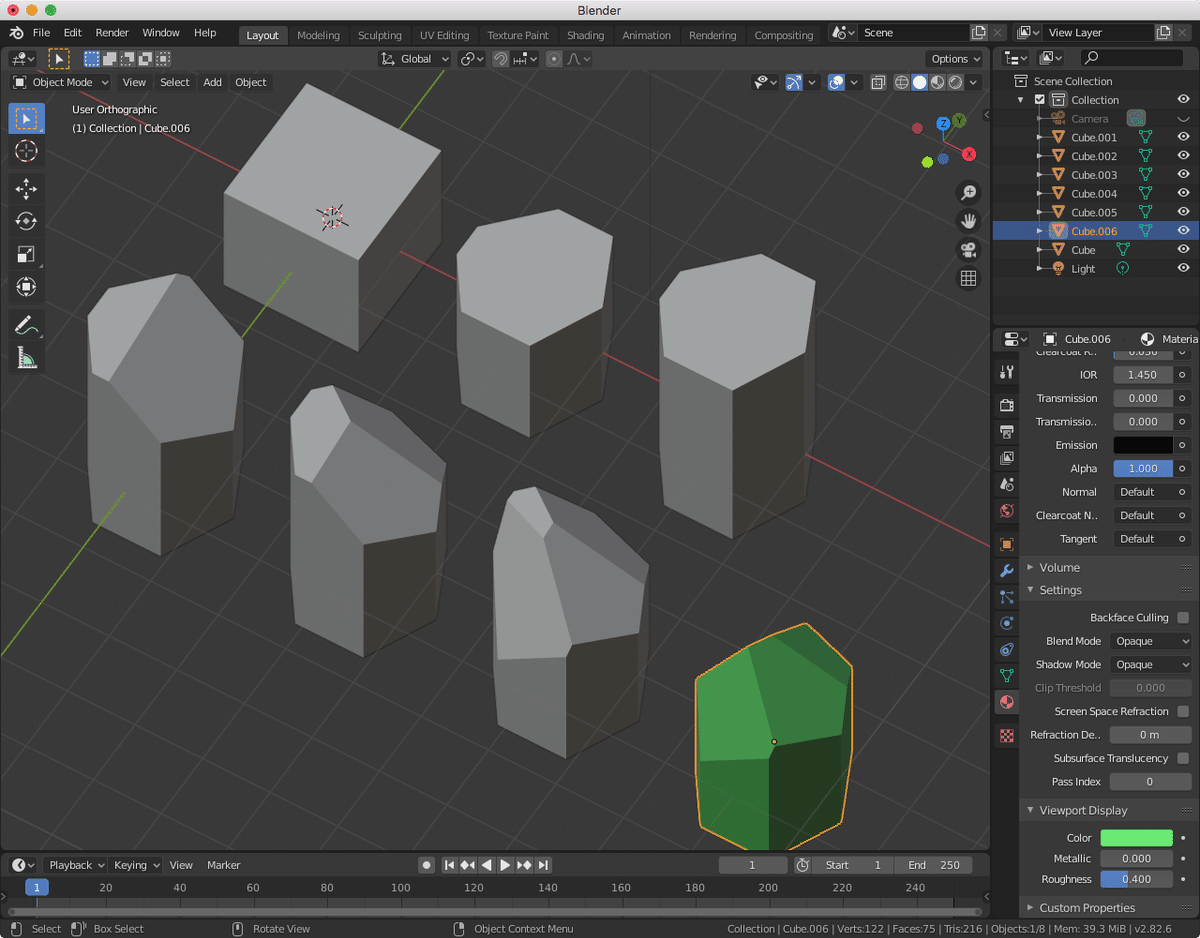Open the Render menu

(112, 33)
